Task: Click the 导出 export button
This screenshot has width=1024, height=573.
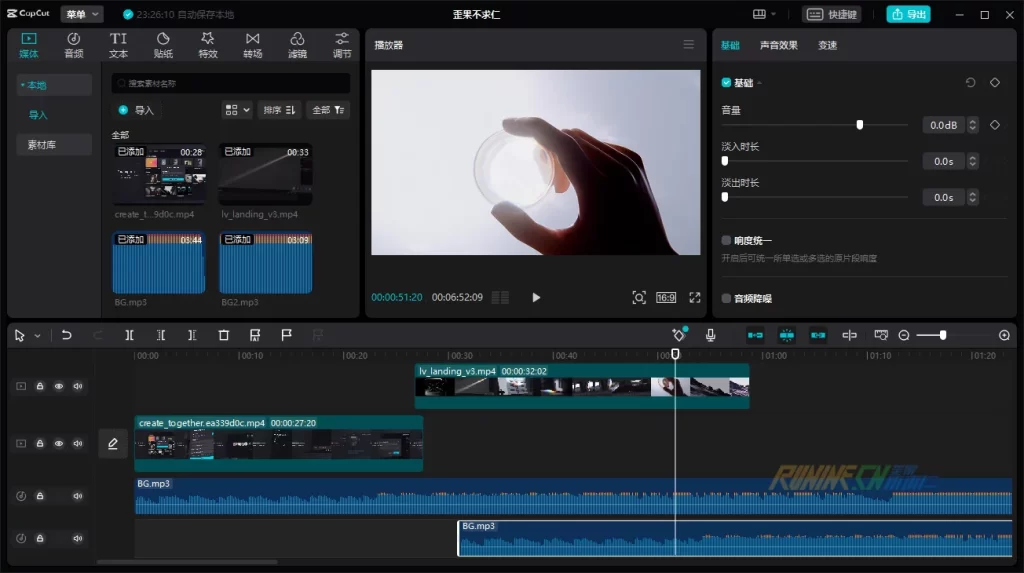Action: (x=908, y=14)
